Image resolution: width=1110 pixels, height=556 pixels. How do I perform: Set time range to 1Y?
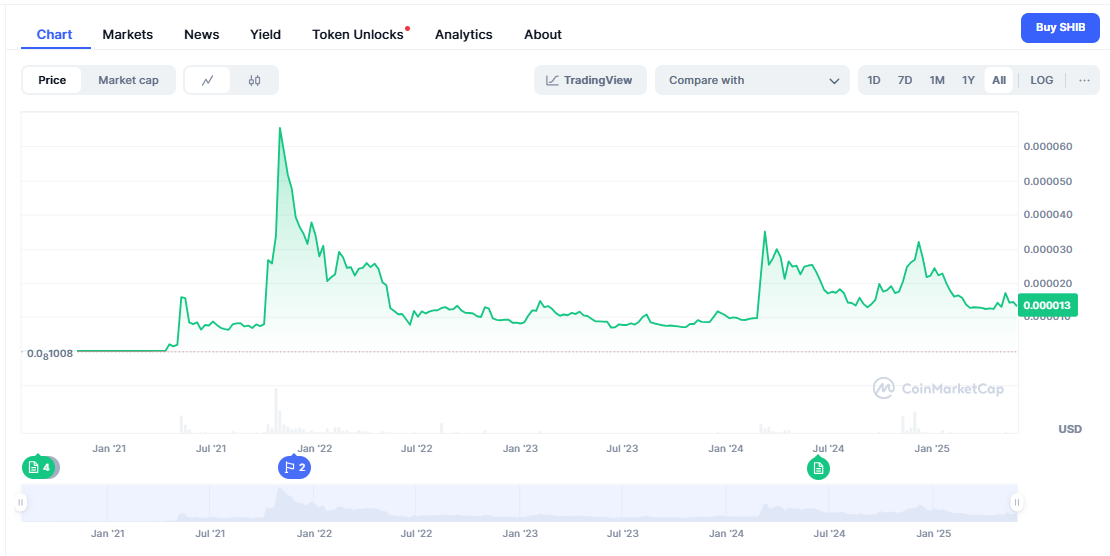968,80
